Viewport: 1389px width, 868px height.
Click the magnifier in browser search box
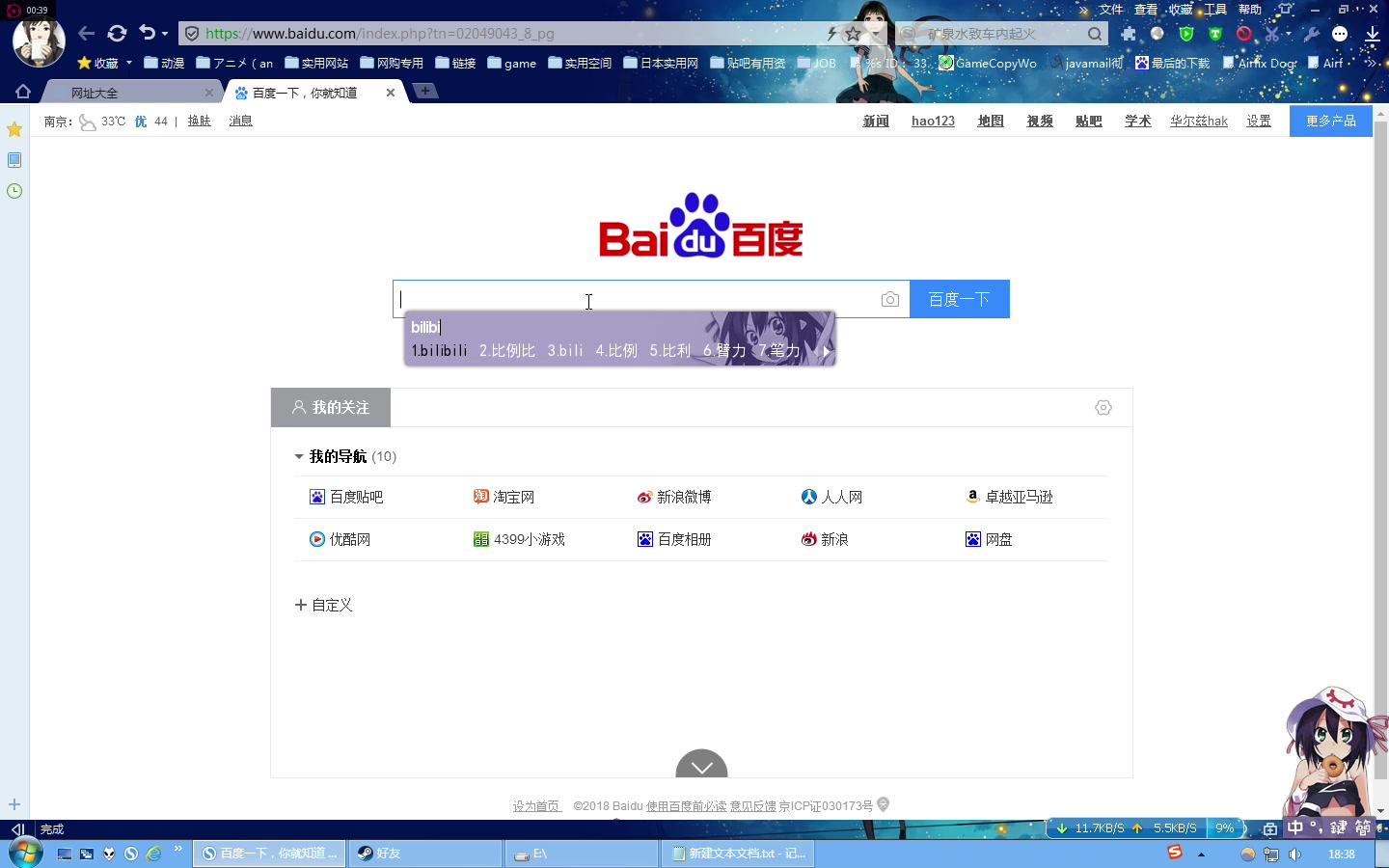1095,34
